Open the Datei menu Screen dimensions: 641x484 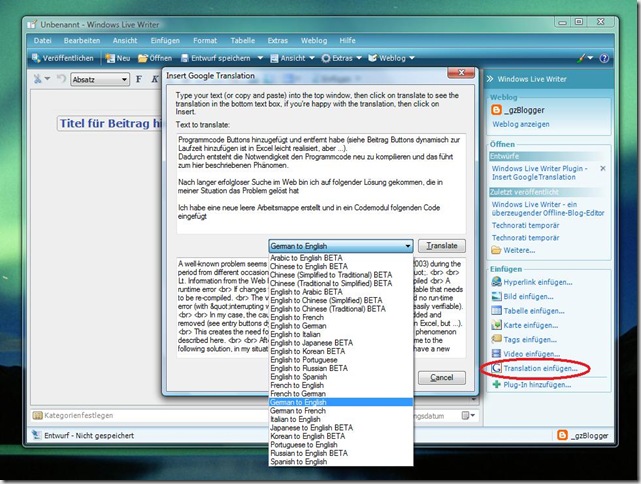point(43,40)
